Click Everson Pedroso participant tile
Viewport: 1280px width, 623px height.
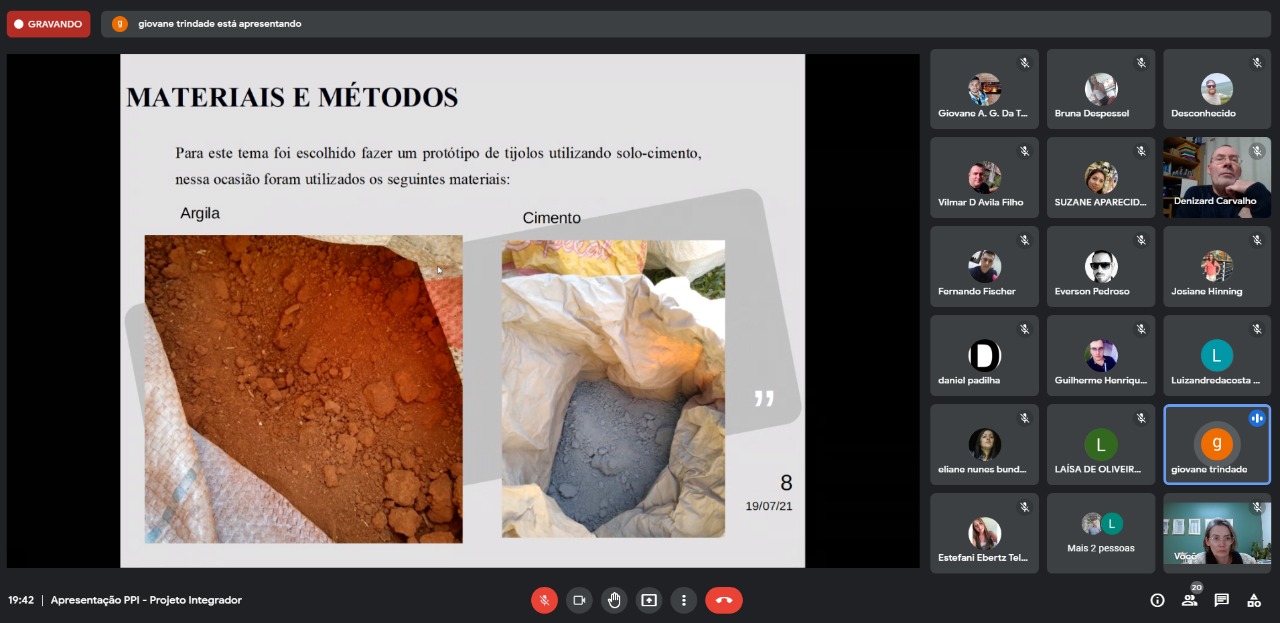pos(1101,266)
